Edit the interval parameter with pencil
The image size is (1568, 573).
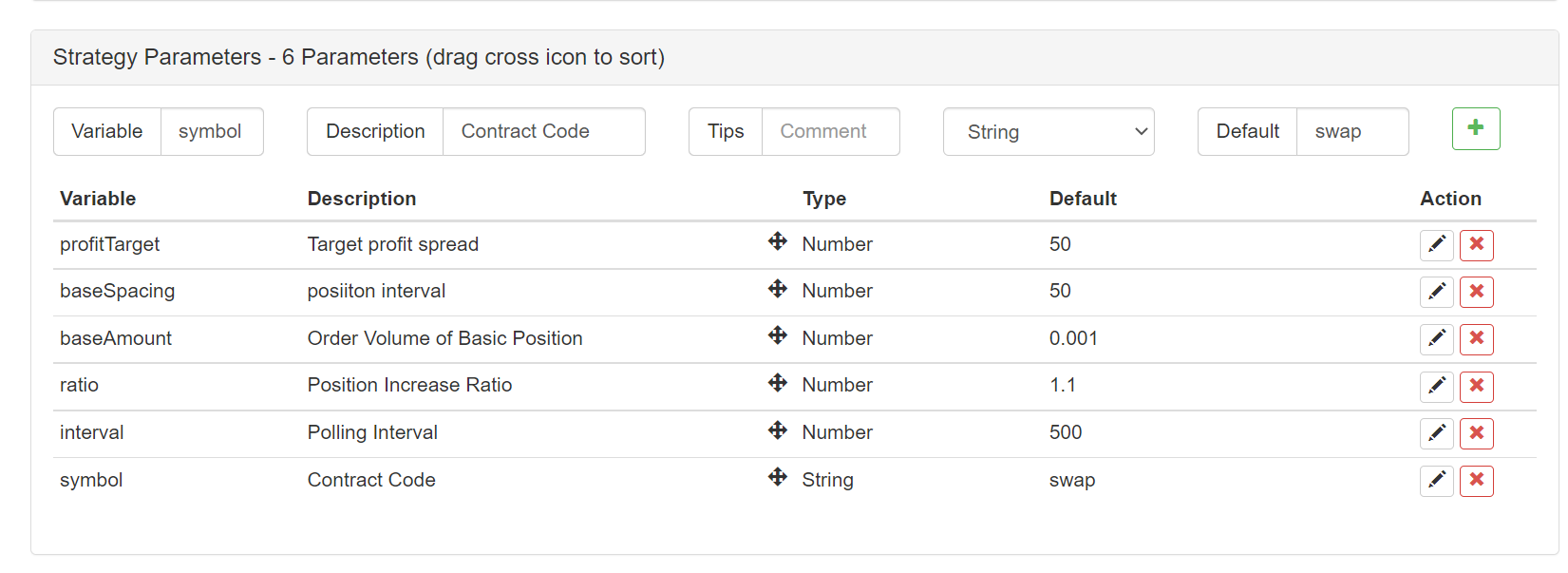(x=1436, y=433)
